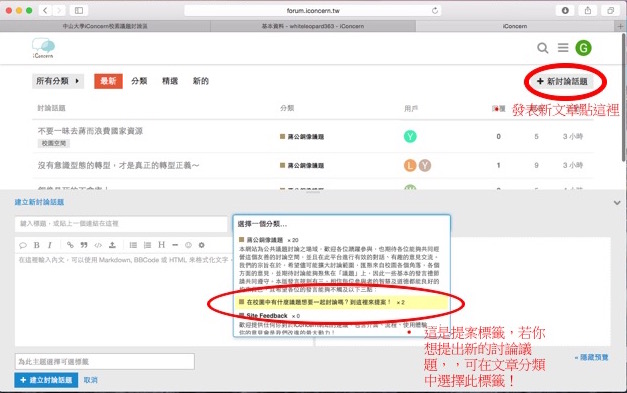Click the blue 建立討論話題 submit button
Screen dimensions: 627x393
click(x=46, y=380)
